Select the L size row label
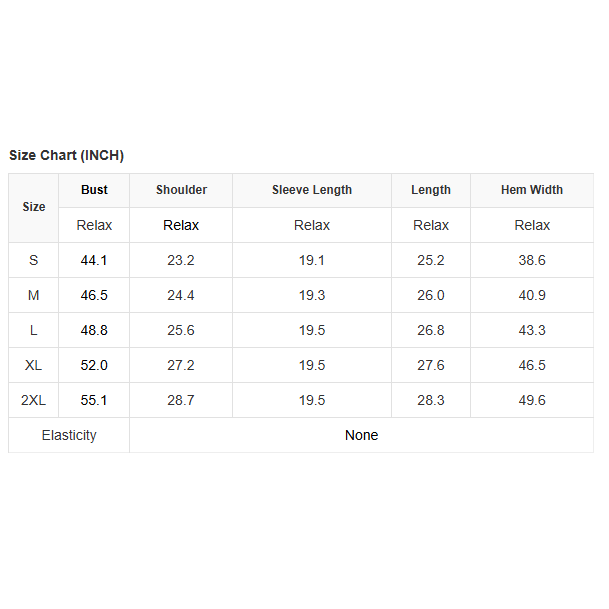Screen dimensions: 609x609 tap(34, 330)
